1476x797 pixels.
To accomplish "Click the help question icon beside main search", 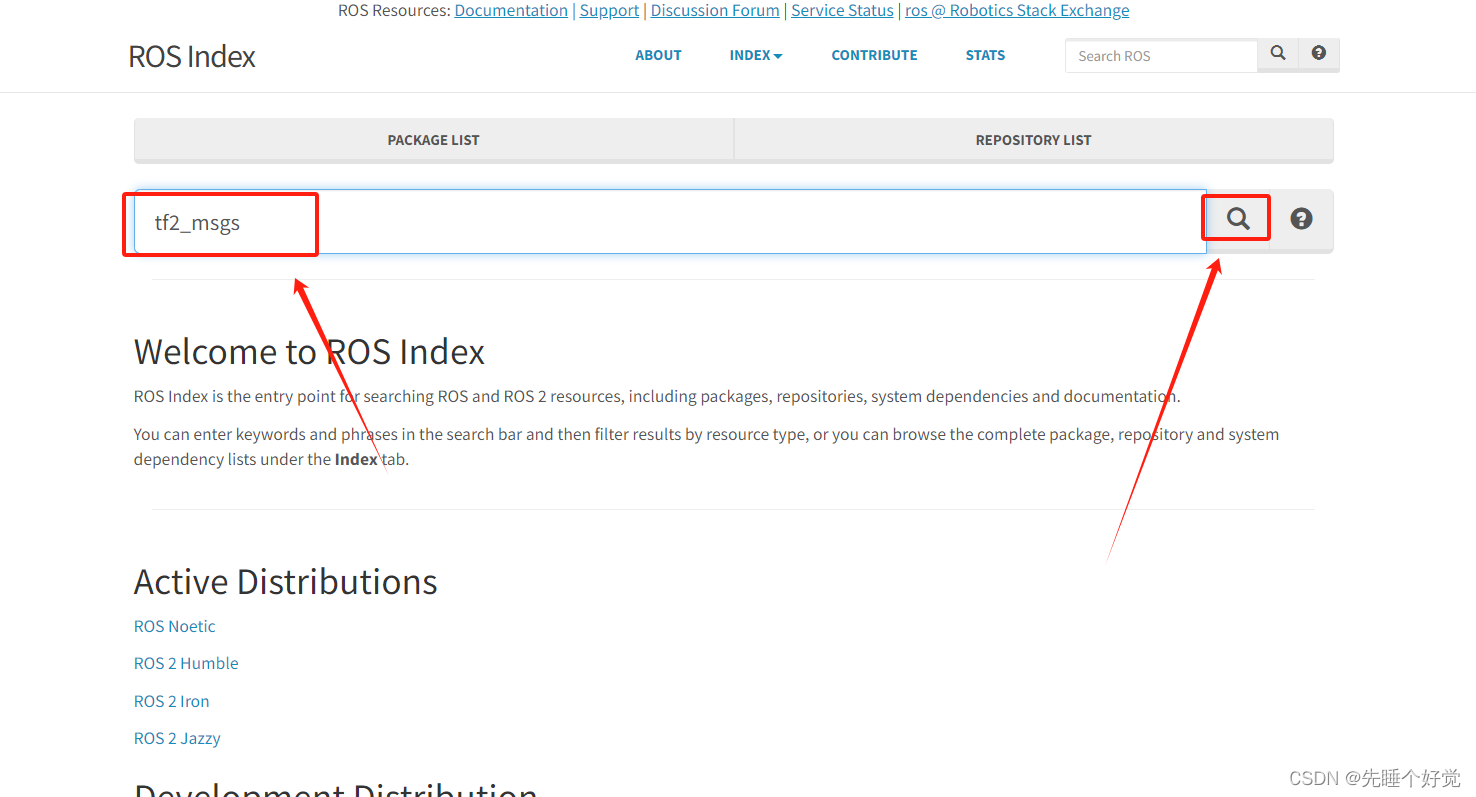I will click(1301, 219).
